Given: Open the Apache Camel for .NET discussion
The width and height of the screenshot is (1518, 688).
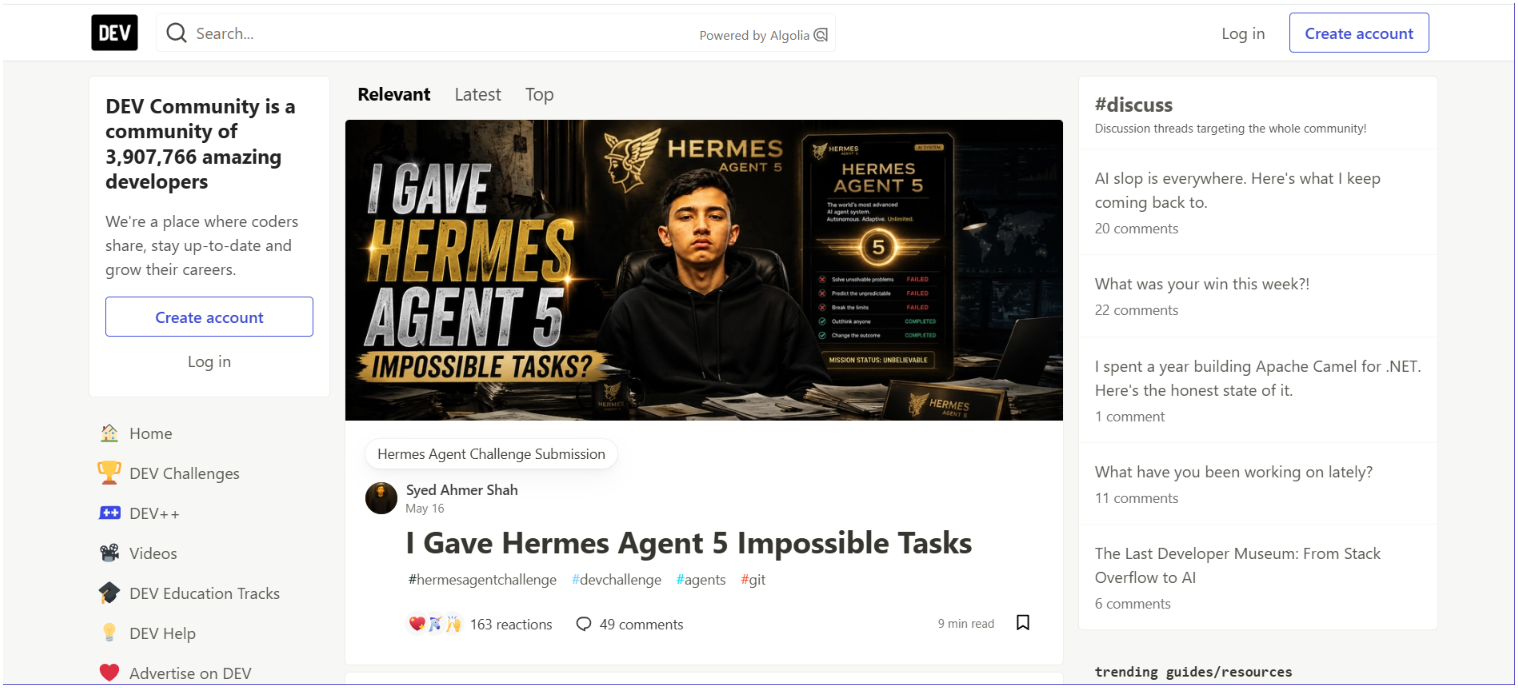Looking at the screenshot, I should click(x=1258, y=378).
